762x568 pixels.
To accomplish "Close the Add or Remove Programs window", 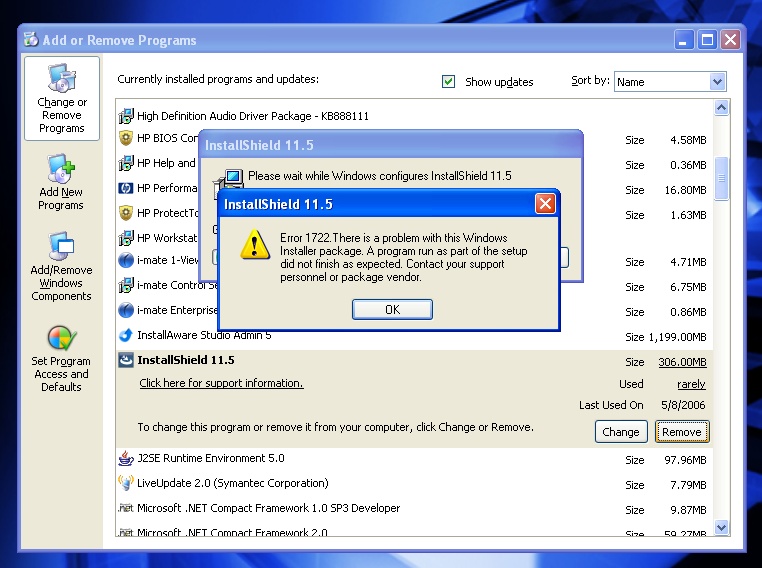I will tap(730, 39).
